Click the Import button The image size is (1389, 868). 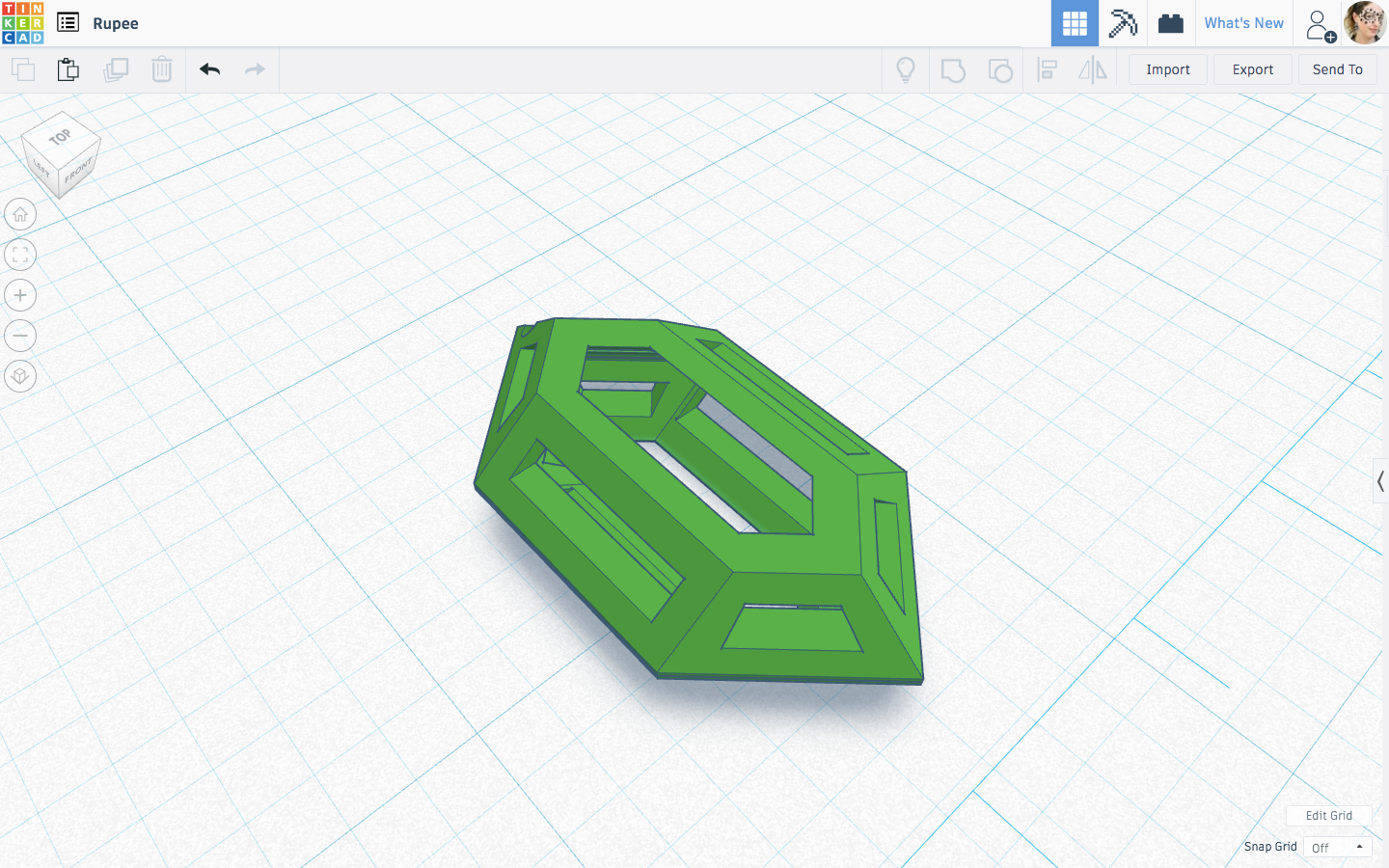pyautogui.click(x=1168, y=69)
